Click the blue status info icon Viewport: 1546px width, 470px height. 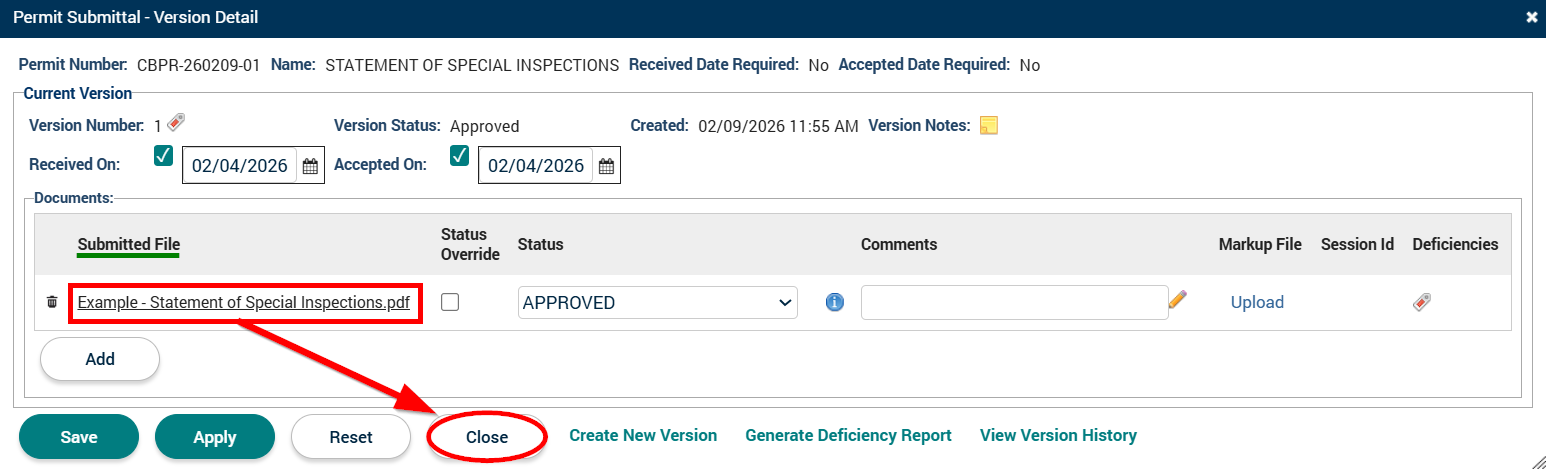(x=835, y=302)
